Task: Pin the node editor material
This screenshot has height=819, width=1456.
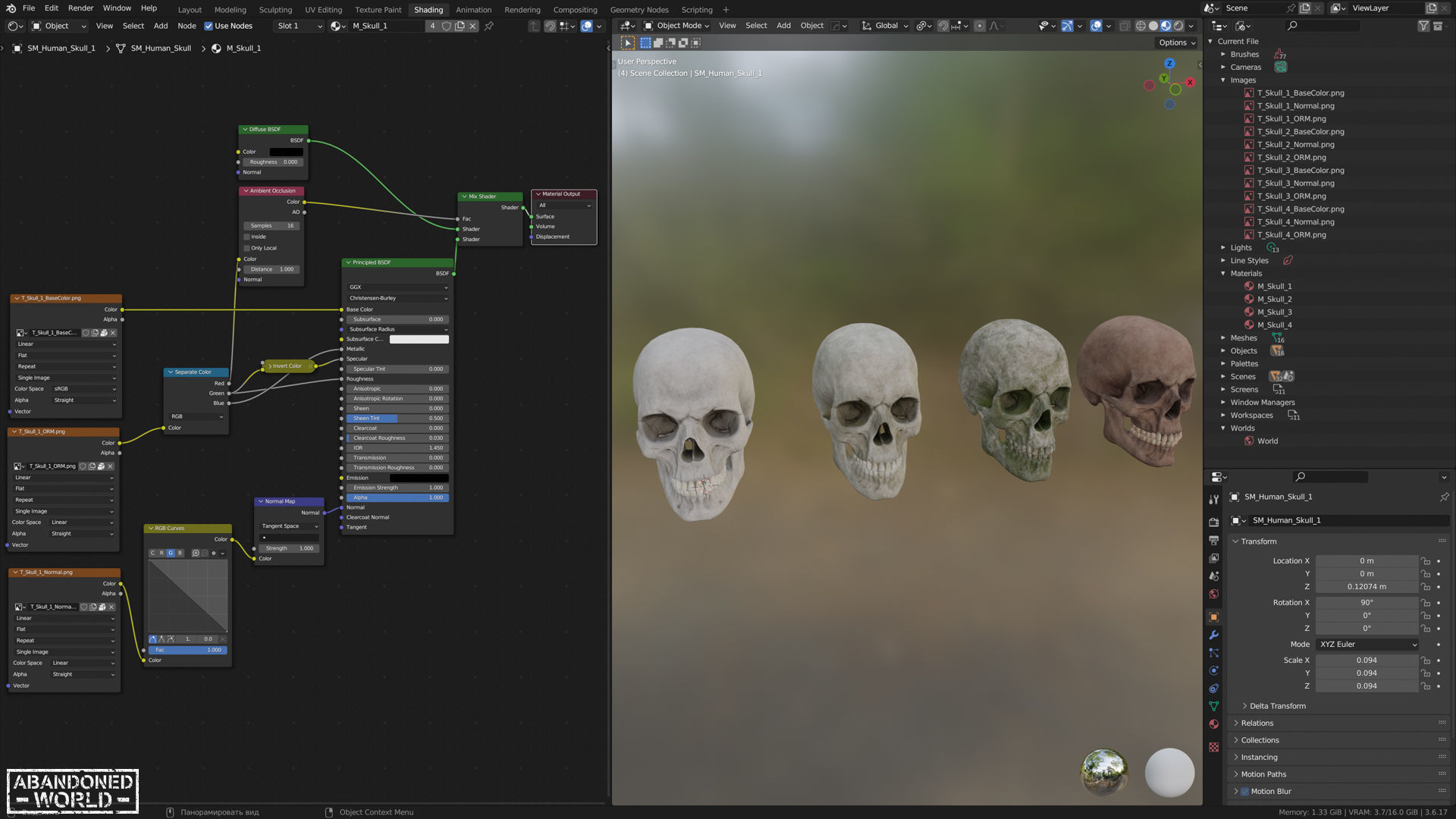Action: pyautogui.click(x=489, y=26)
